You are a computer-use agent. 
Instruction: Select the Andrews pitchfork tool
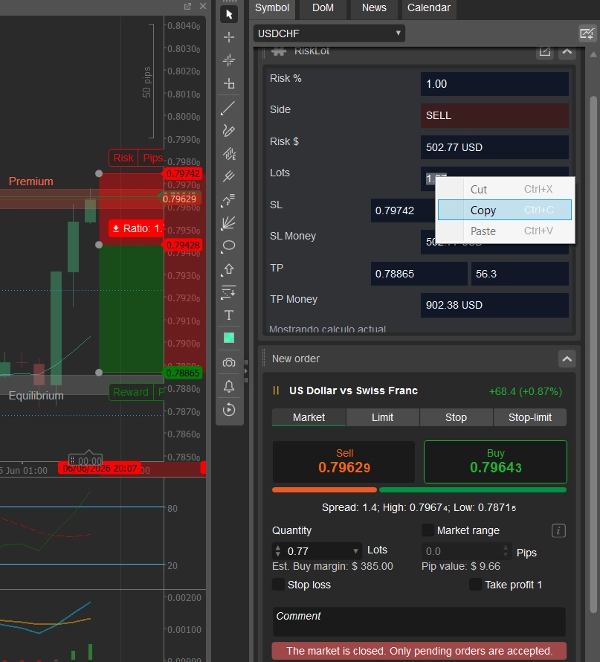pyautogui.click(x=229, y=176)
